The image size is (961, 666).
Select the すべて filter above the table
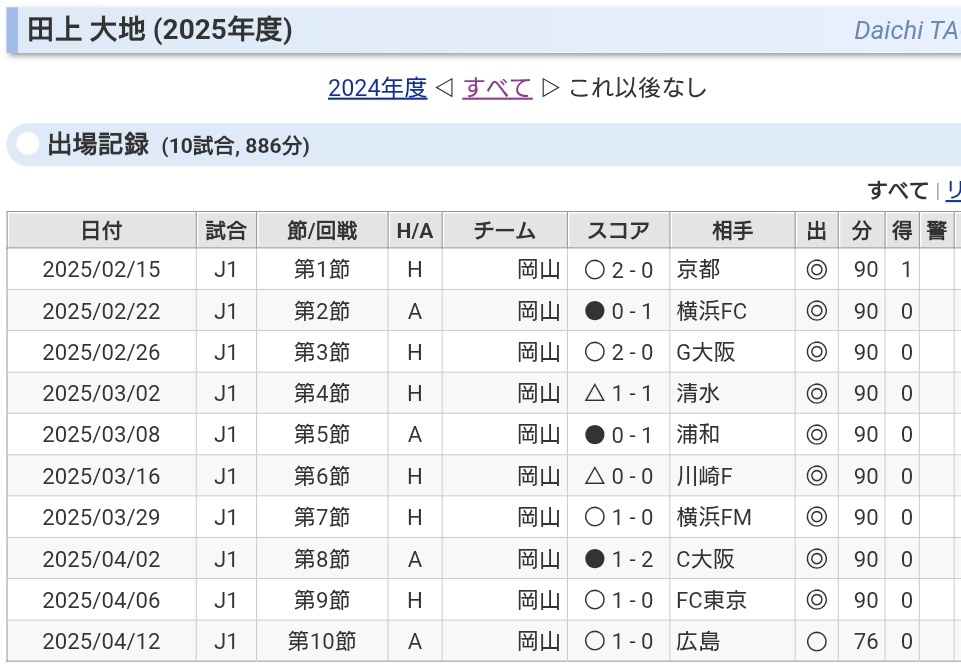[x=898, y=191]
